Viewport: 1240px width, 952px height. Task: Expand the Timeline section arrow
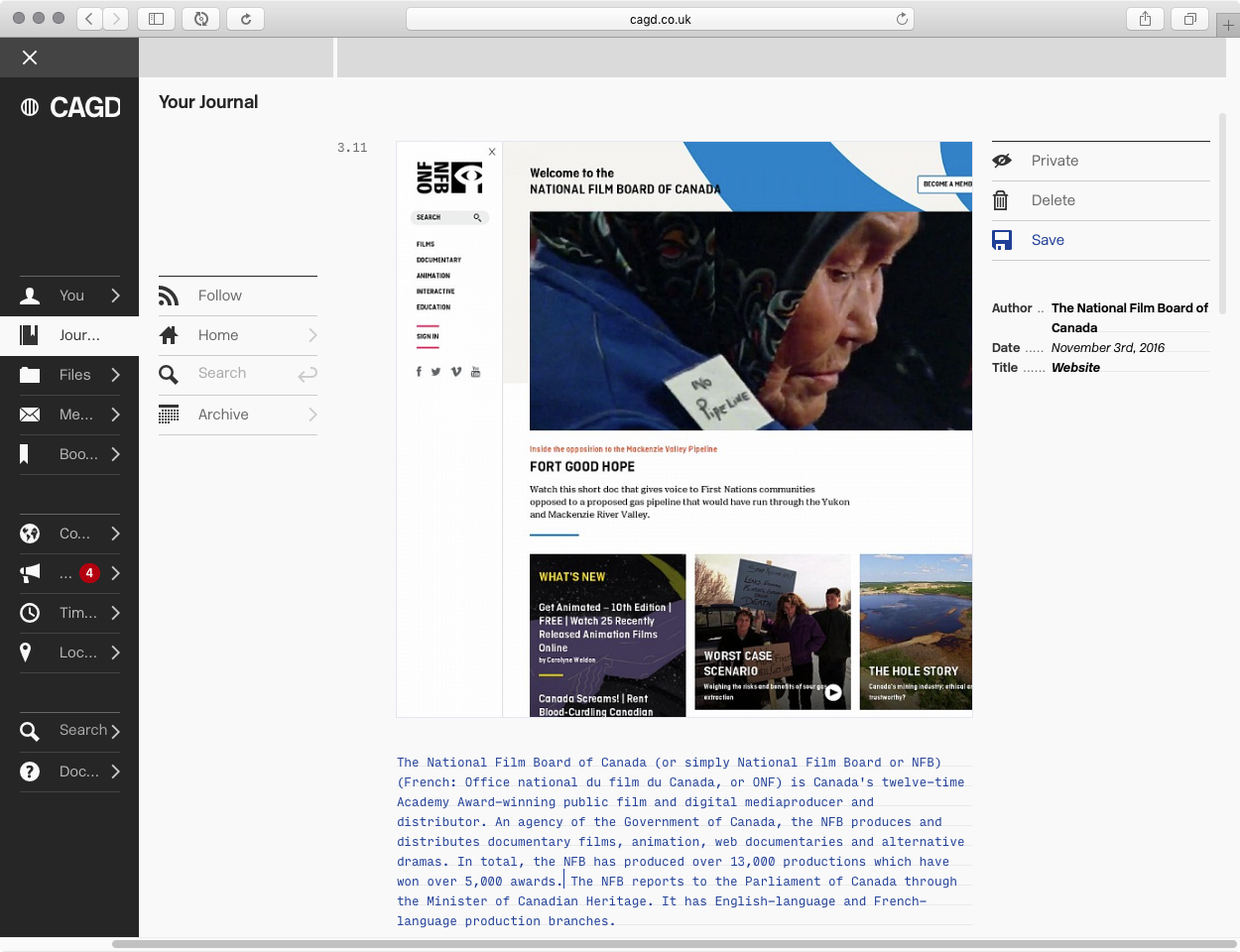[115, 613]
